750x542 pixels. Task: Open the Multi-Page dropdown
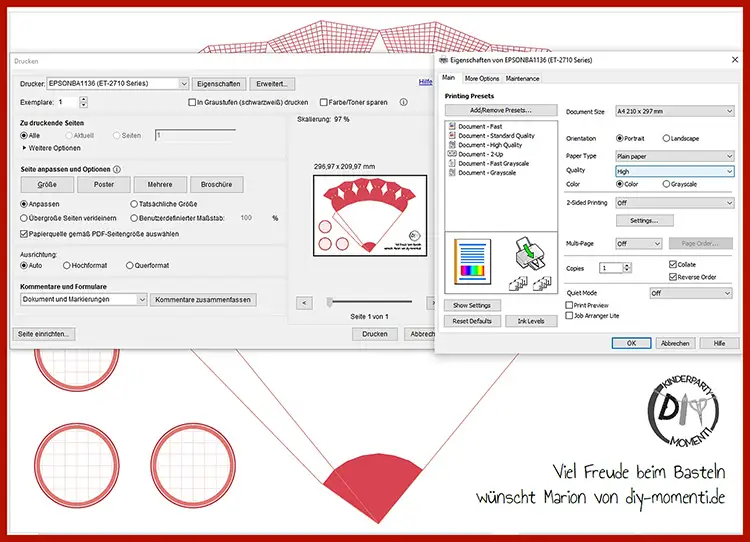(x=639, y=243)
